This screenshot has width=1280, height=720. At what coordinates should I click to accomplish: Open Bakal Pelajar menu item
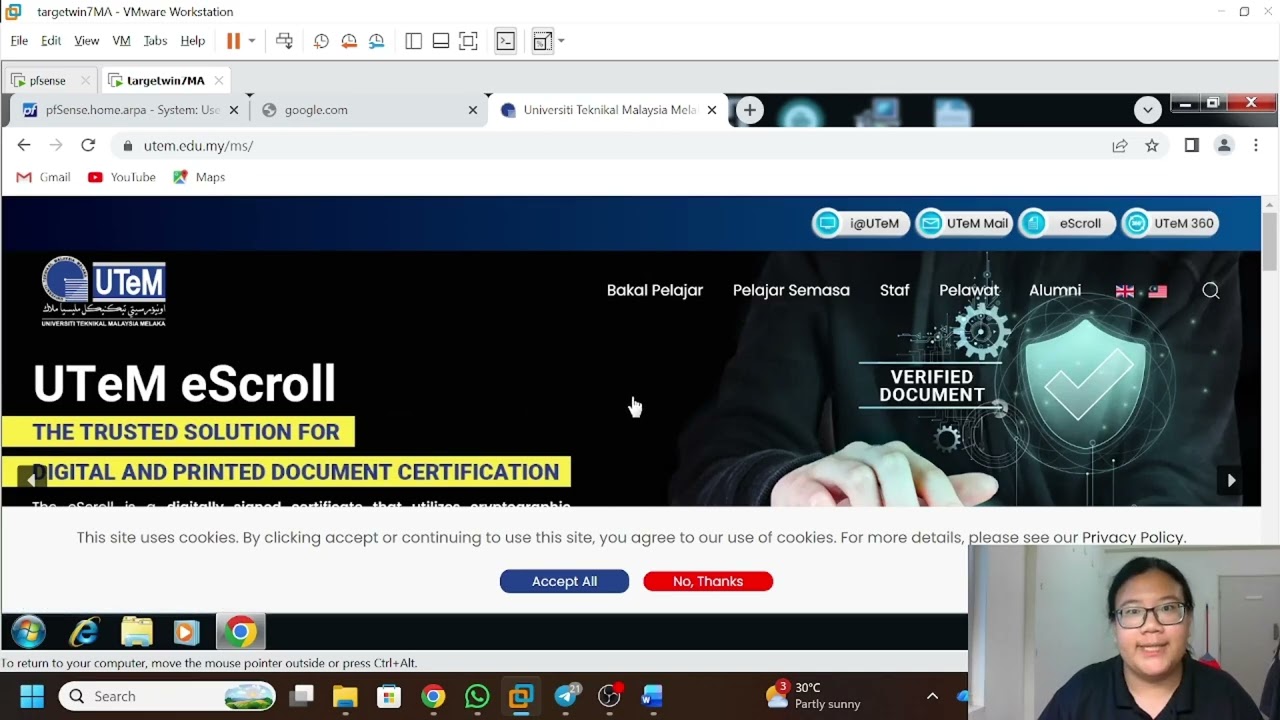pyautogui.click(x=655, y=290)
